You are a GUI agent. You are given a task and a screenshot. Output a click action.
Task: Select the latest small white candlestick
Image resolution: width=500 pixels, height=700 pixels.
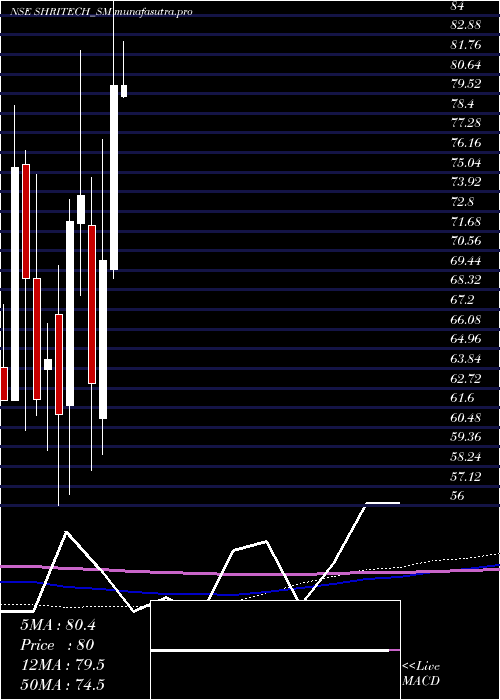124,91
